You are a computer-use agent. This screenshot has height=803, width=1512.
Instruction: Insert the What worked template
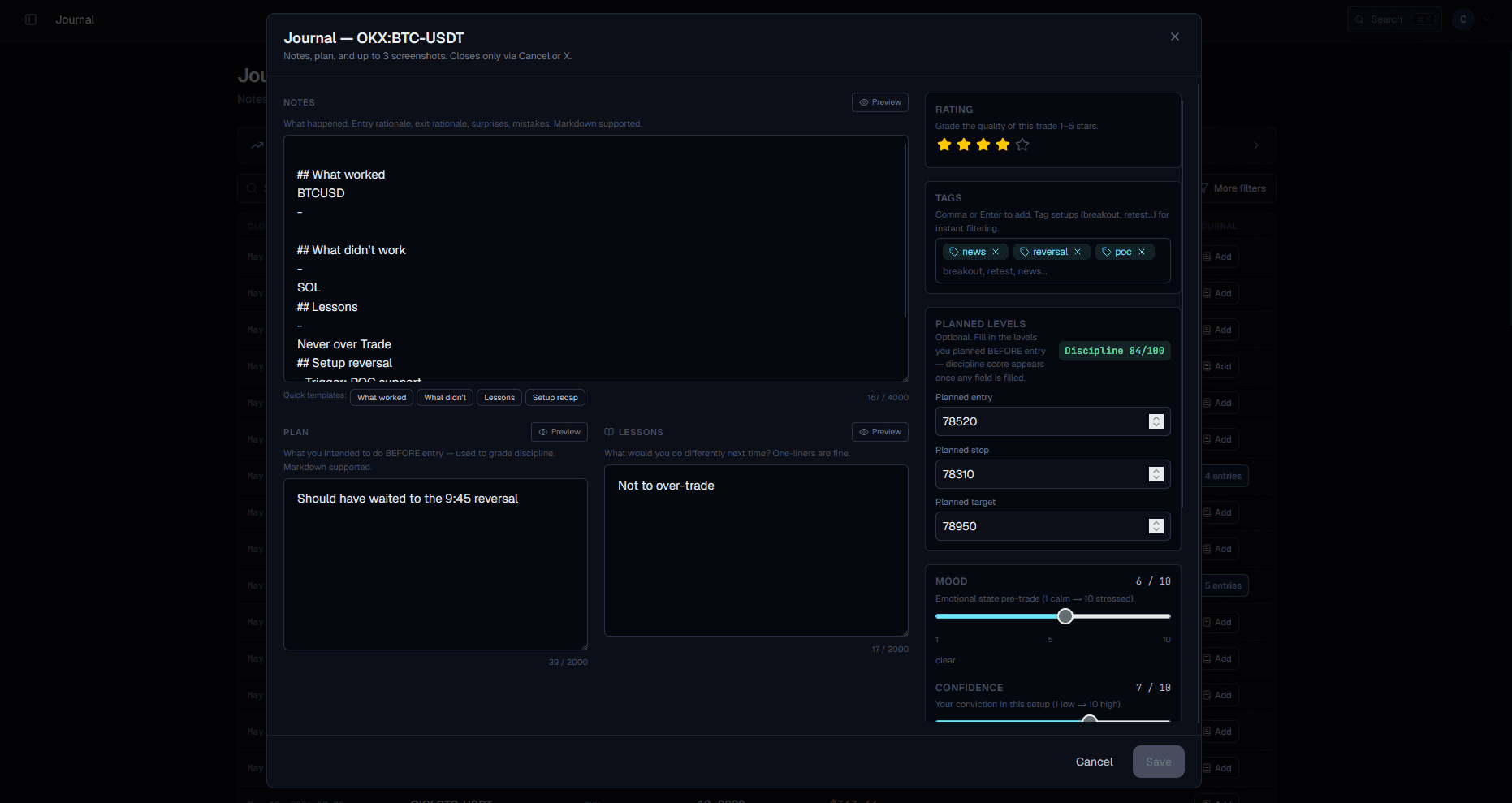382,398
